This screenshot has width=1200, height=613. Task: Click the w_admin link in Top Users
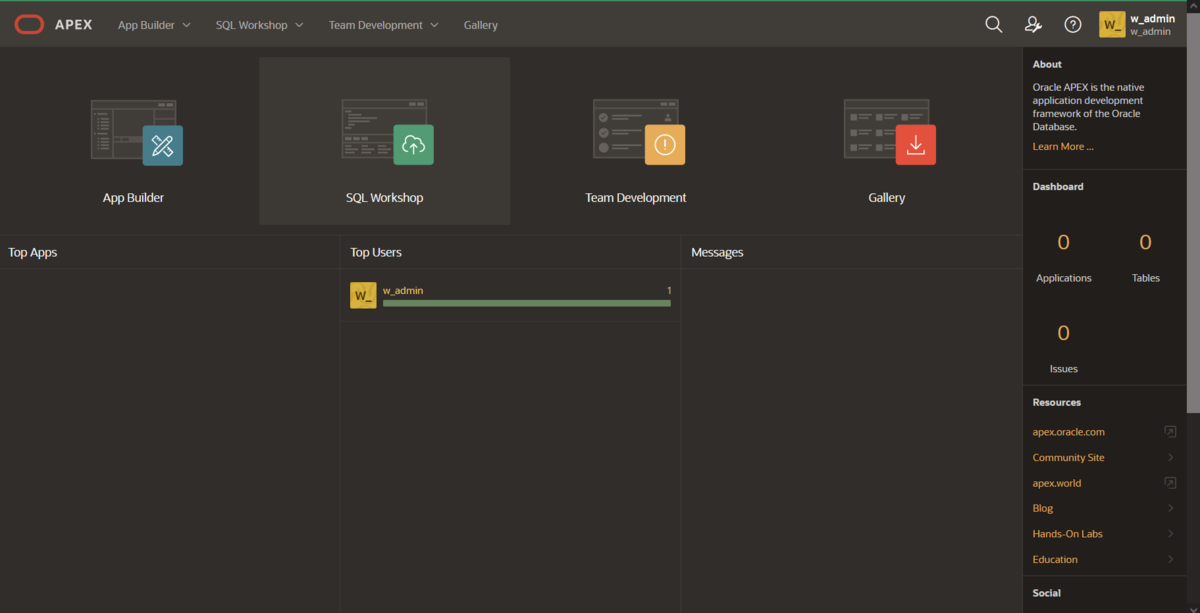point(403,290)
